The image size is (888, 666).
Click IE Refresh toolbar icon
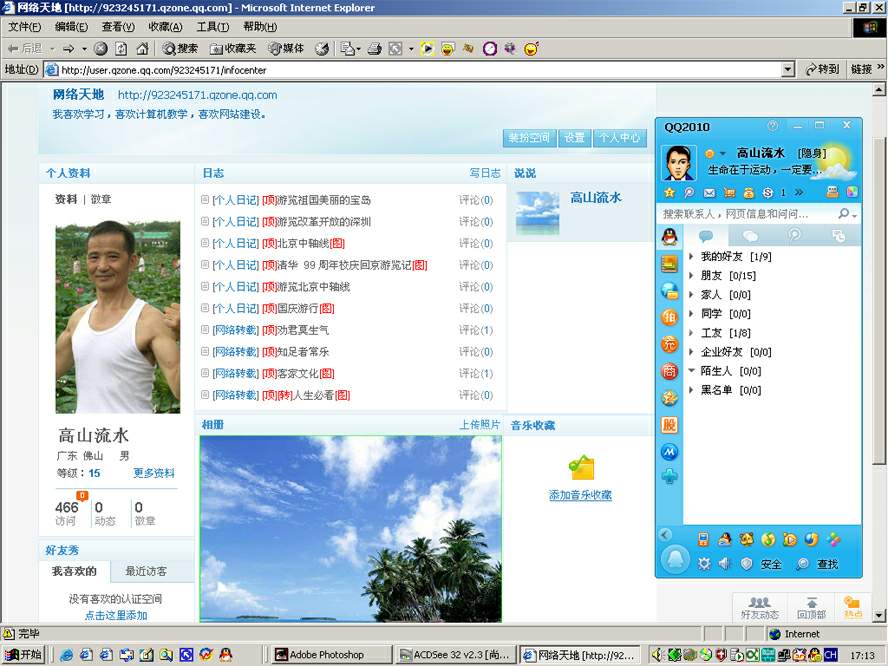tap(121, 49)
